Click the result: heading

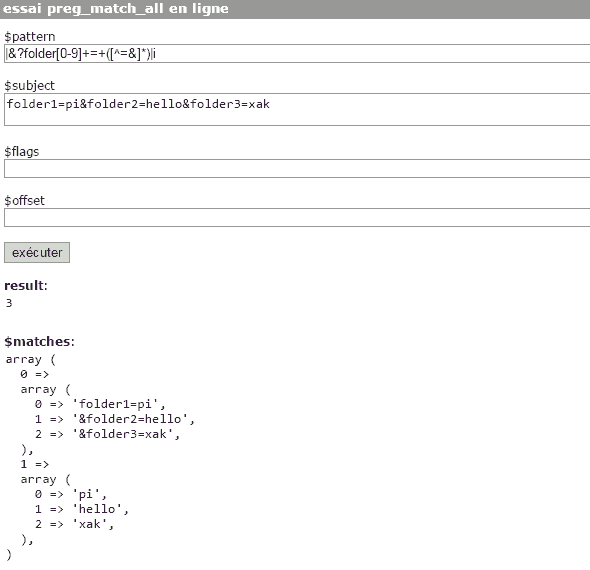(26, 286)
